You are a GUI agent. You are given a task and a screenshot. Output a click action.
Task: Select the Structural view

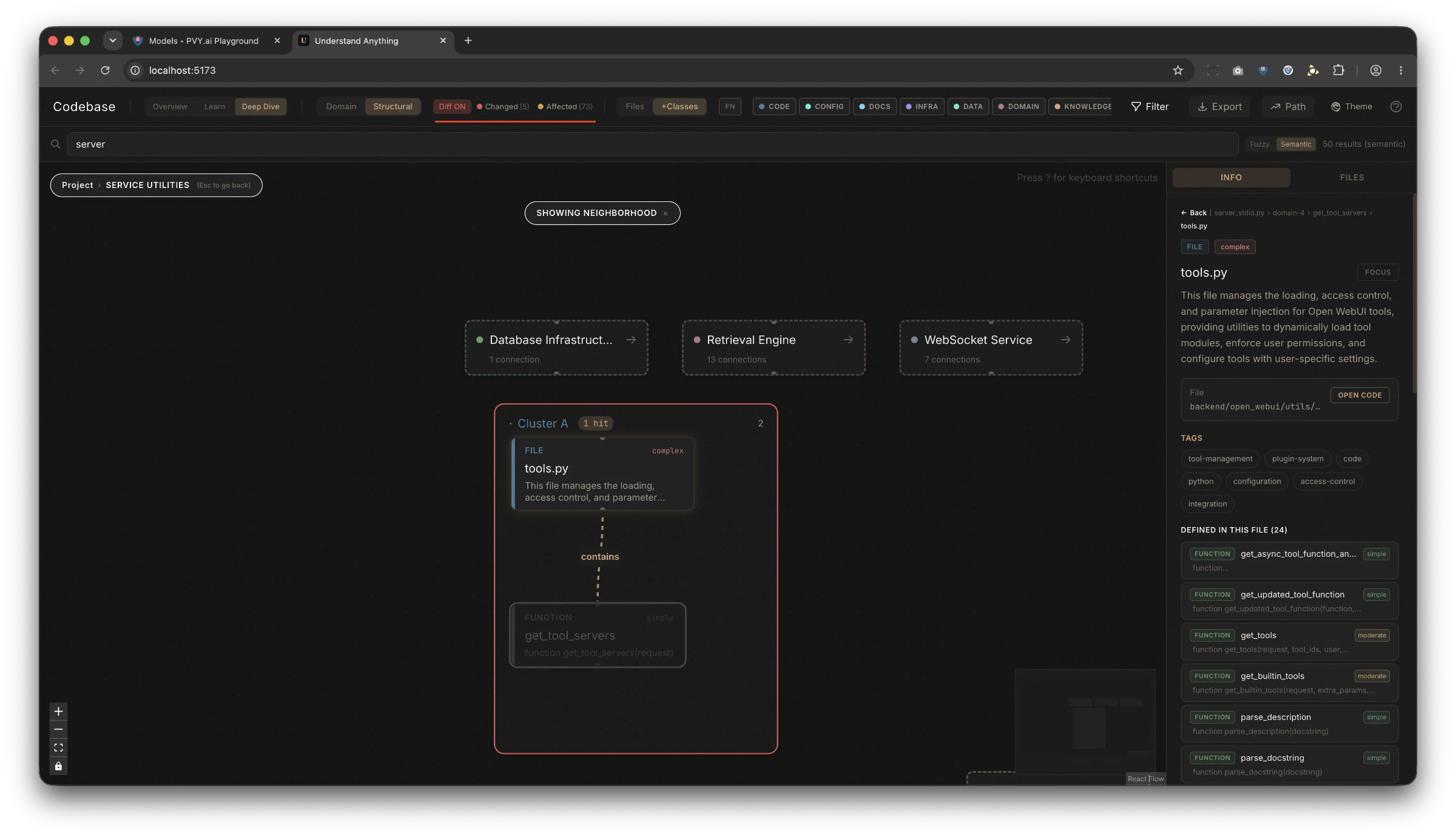tap(393, 107)
